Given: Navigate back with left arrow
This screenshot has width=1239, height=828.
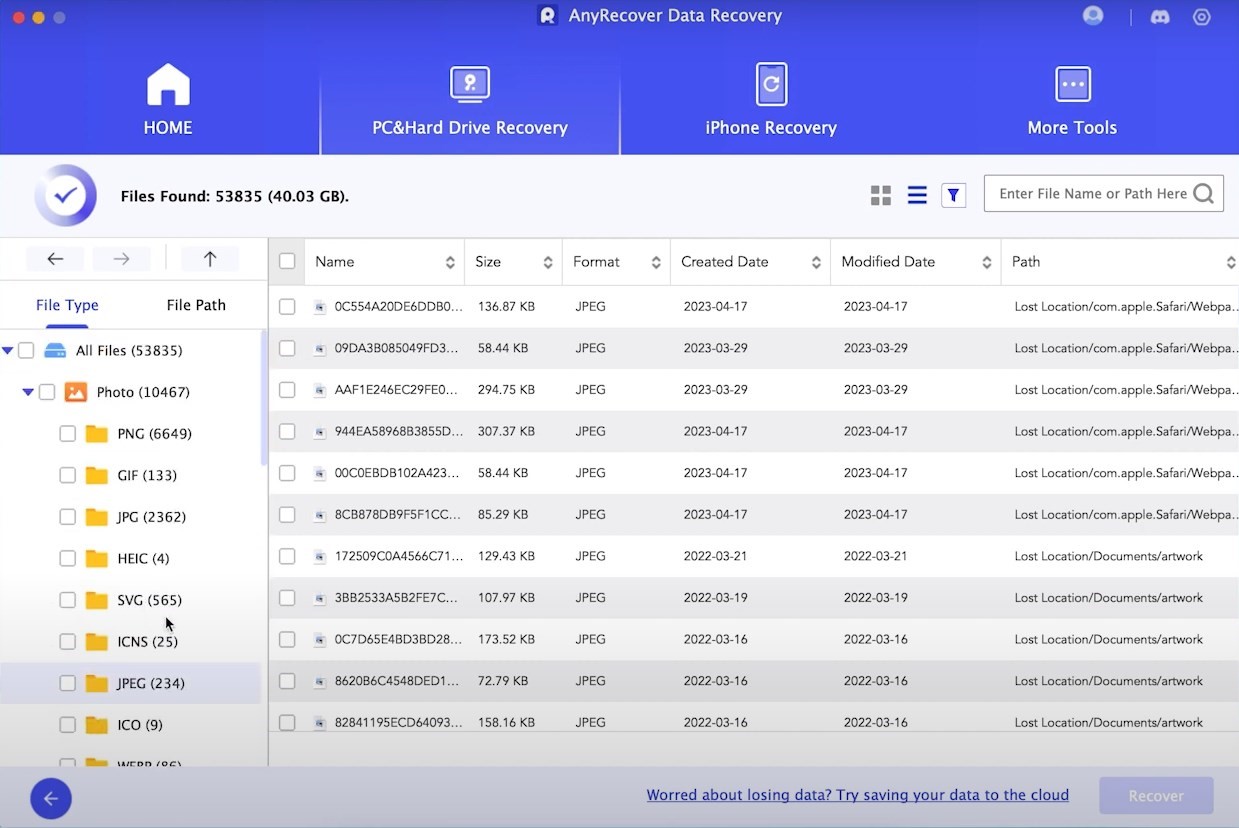Looking at the screenshot, I should [55, 259].
